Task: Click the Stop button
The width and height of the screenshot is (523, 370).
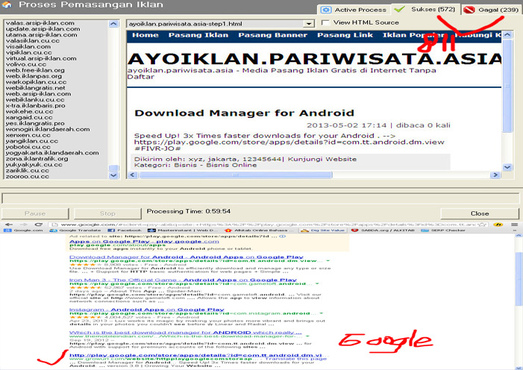Action: pyautogui.click(x=107, y=213)
